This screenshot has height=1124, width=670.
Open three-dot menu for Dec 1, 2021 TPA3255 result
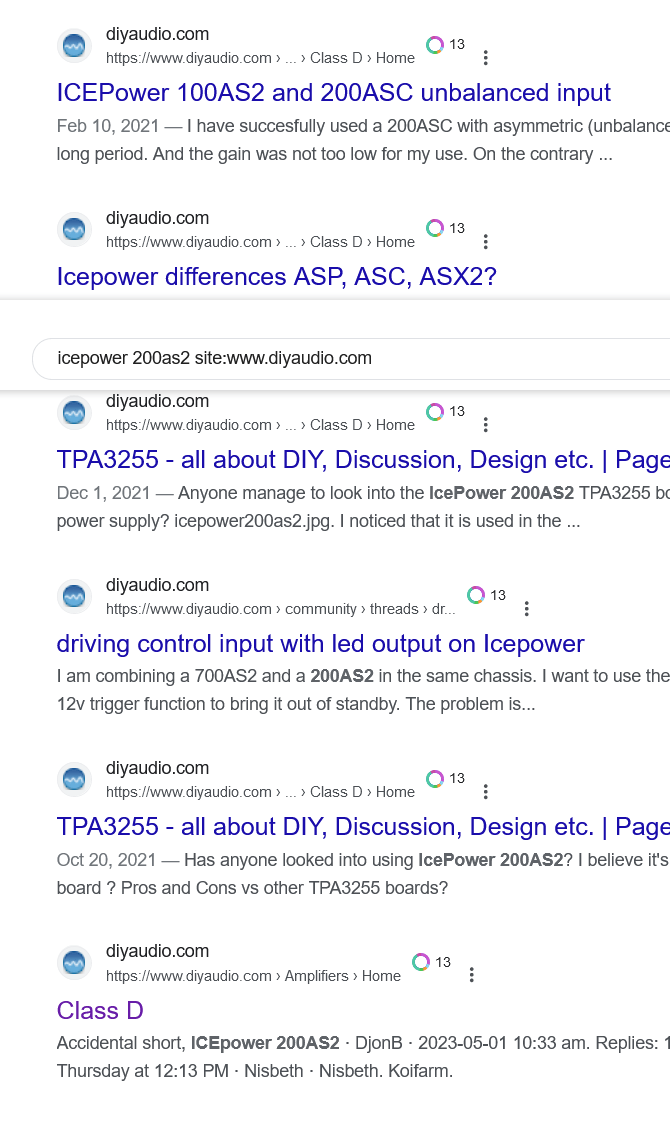click(x=486, y=425)
